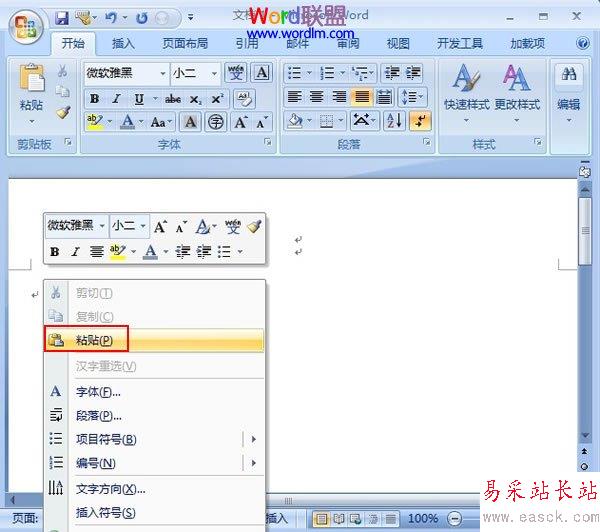This screenshot has width=600, height=532.
Task: Align text right in ribbon
Action: (x=339, y=97)
